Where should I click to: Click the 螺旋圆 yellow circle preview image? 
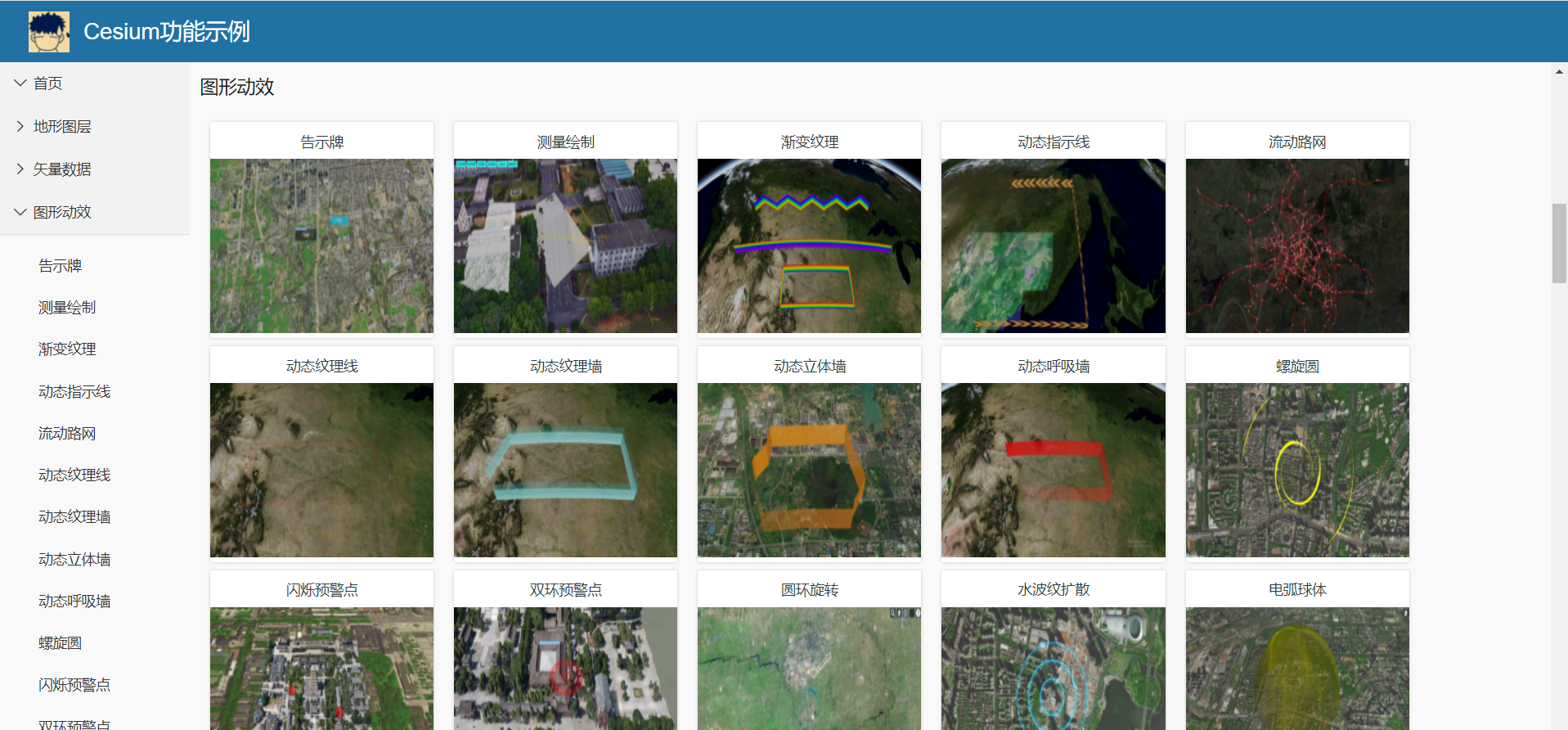(1297, 470)
